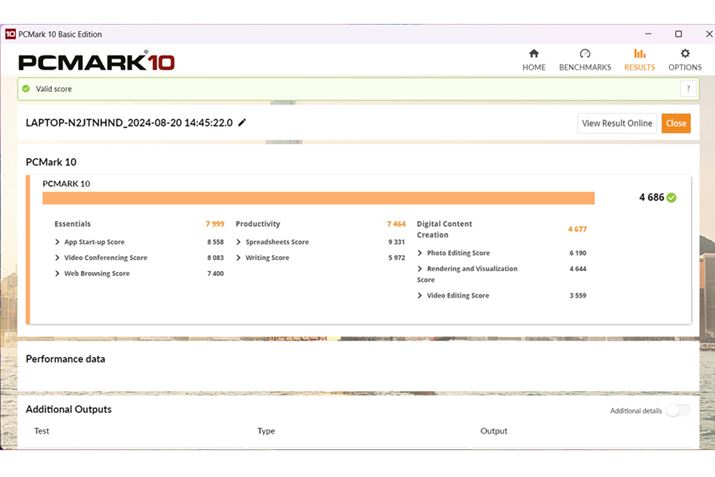Expand Web Browsing Score row
The image size is (715, 477).
point(57,273)
